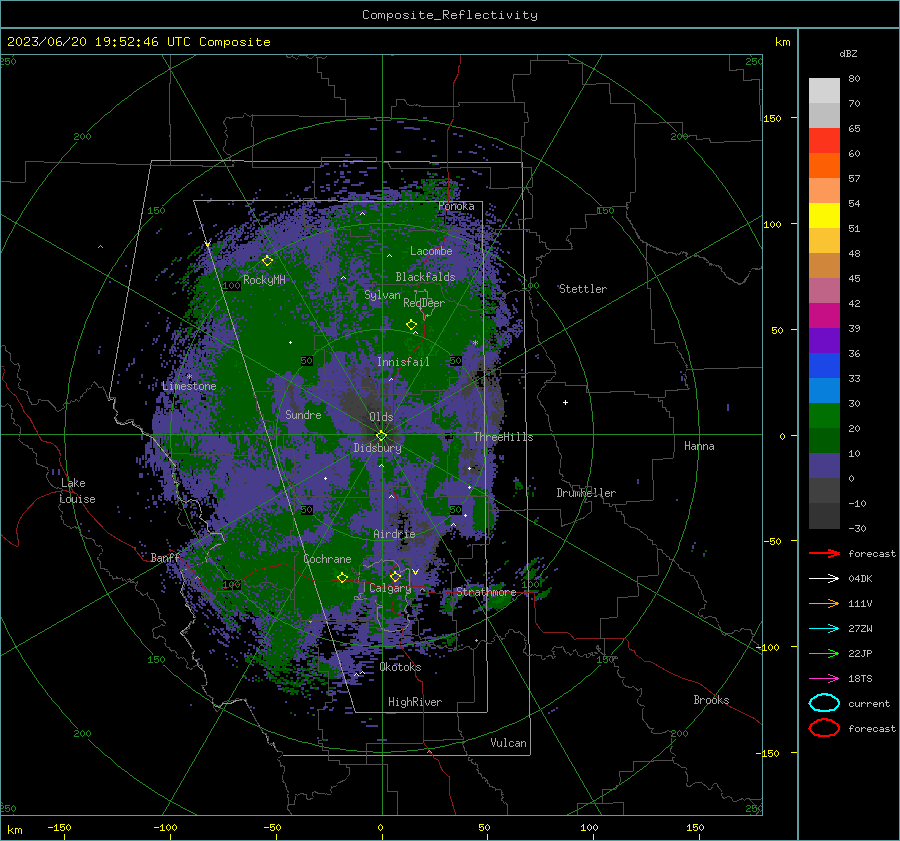The width and height of the screenshot is (900, 841).
Task: Click the Lacombe city label
Action: (x=431, y=251)
